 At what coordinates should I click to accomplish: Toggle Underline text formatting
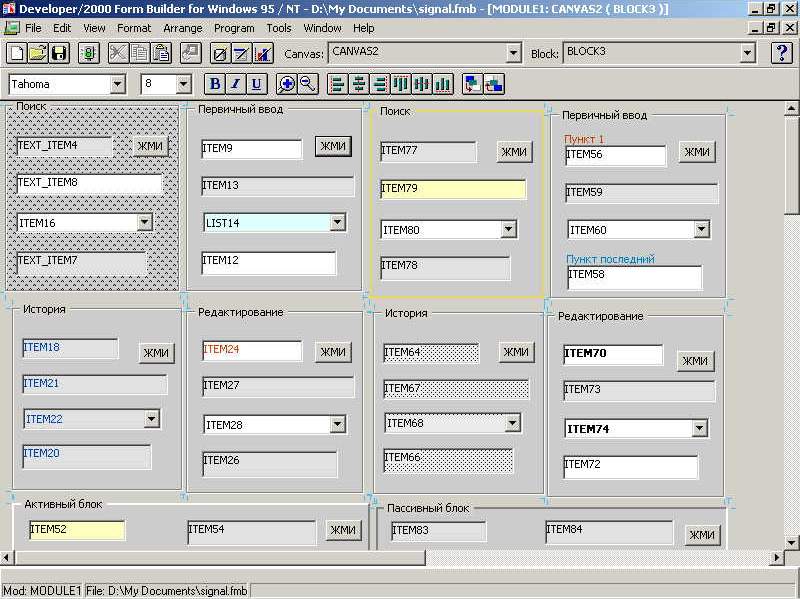coord(257,84)
